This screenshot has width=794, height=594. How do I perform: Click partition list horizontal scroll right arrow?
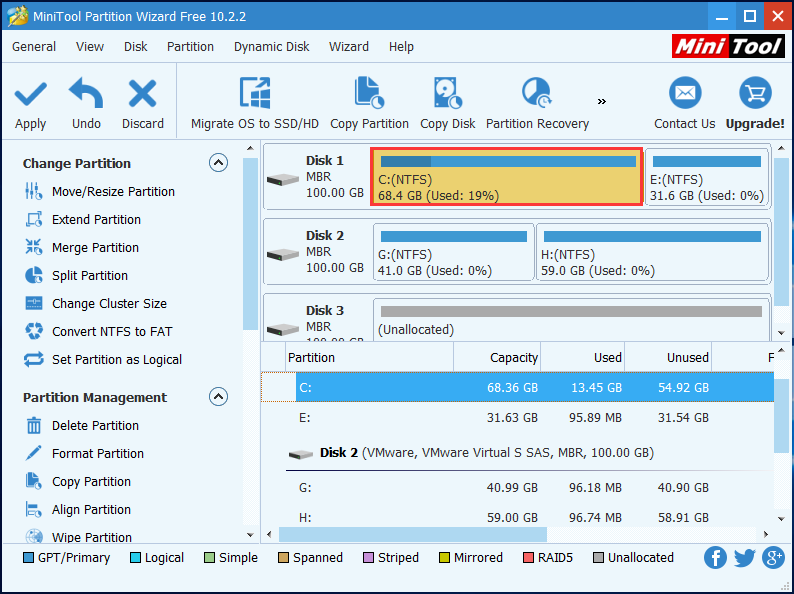[x=766, y=534]
